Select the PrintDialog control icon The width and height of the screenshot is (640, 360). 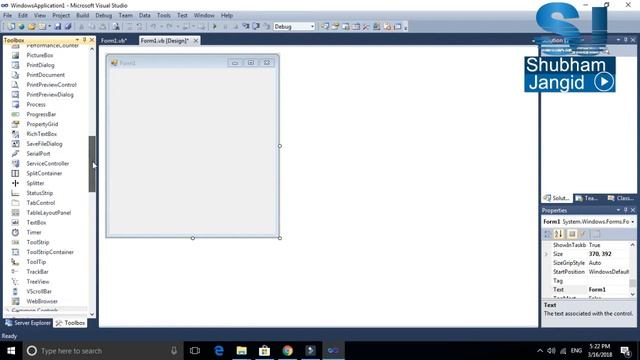click(16, 65)
